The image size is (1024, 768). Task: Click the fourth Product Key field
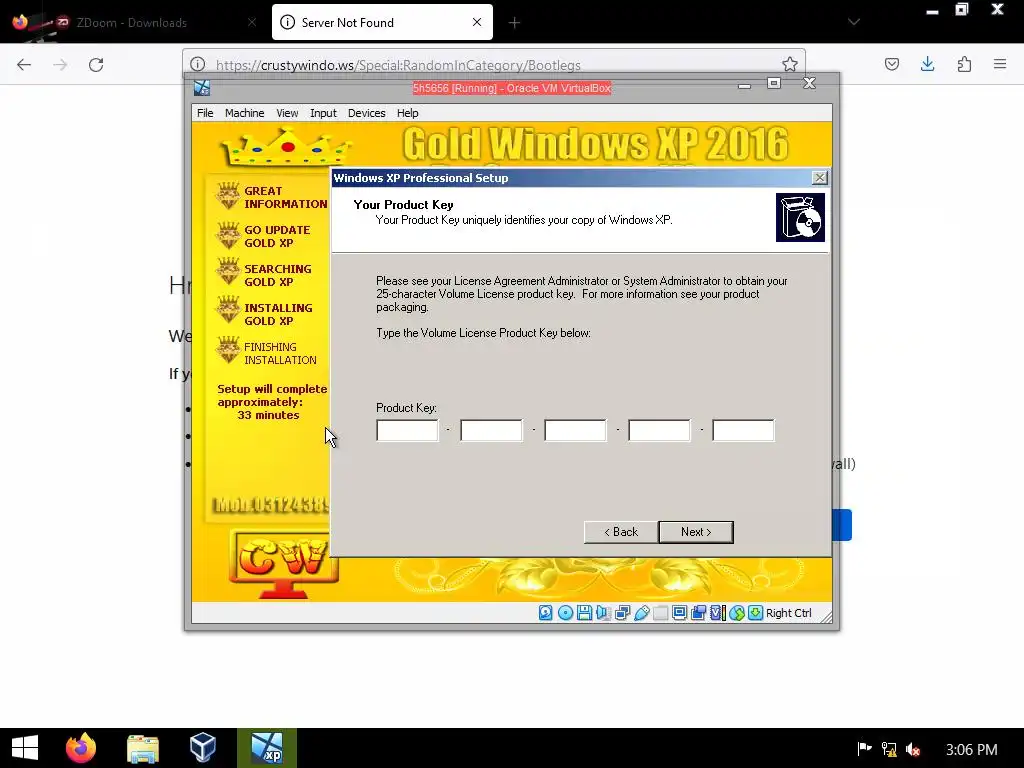tap(659, 430)
